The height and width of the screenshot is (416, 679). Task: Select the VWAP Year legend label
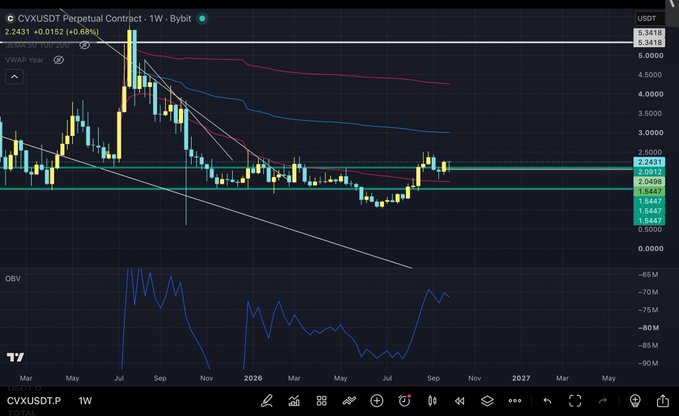[25, 60]
